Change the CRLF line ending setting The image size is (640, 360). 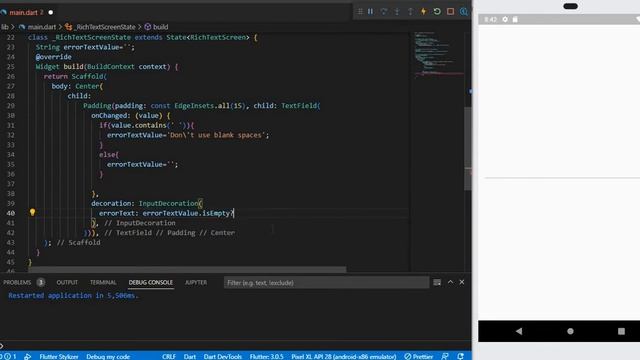tap(169, 356)
